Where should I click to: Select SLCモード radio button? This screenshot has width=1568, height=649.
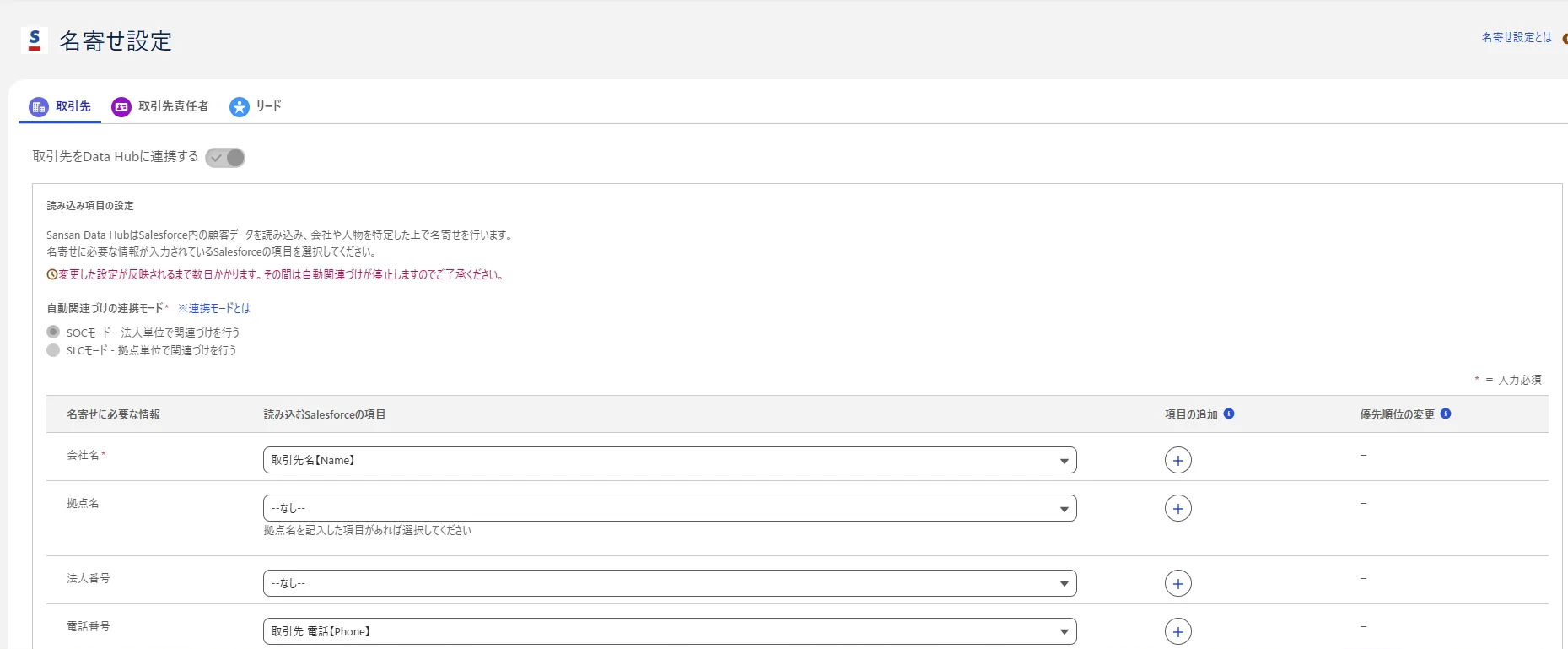pos(53,349)
